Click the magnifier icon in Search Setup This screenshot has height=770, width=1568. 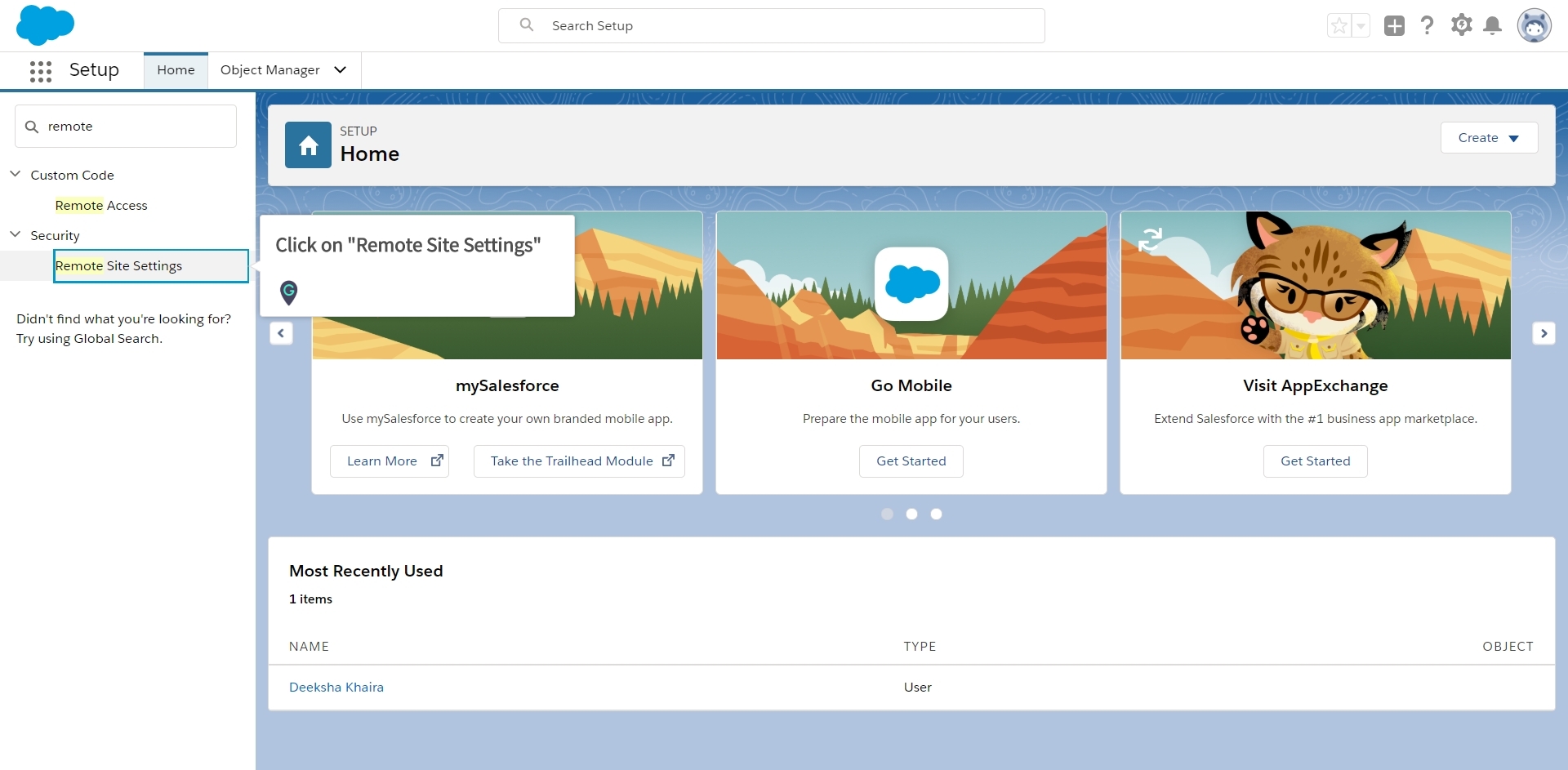pyautogui.click(x=527, y=25)
